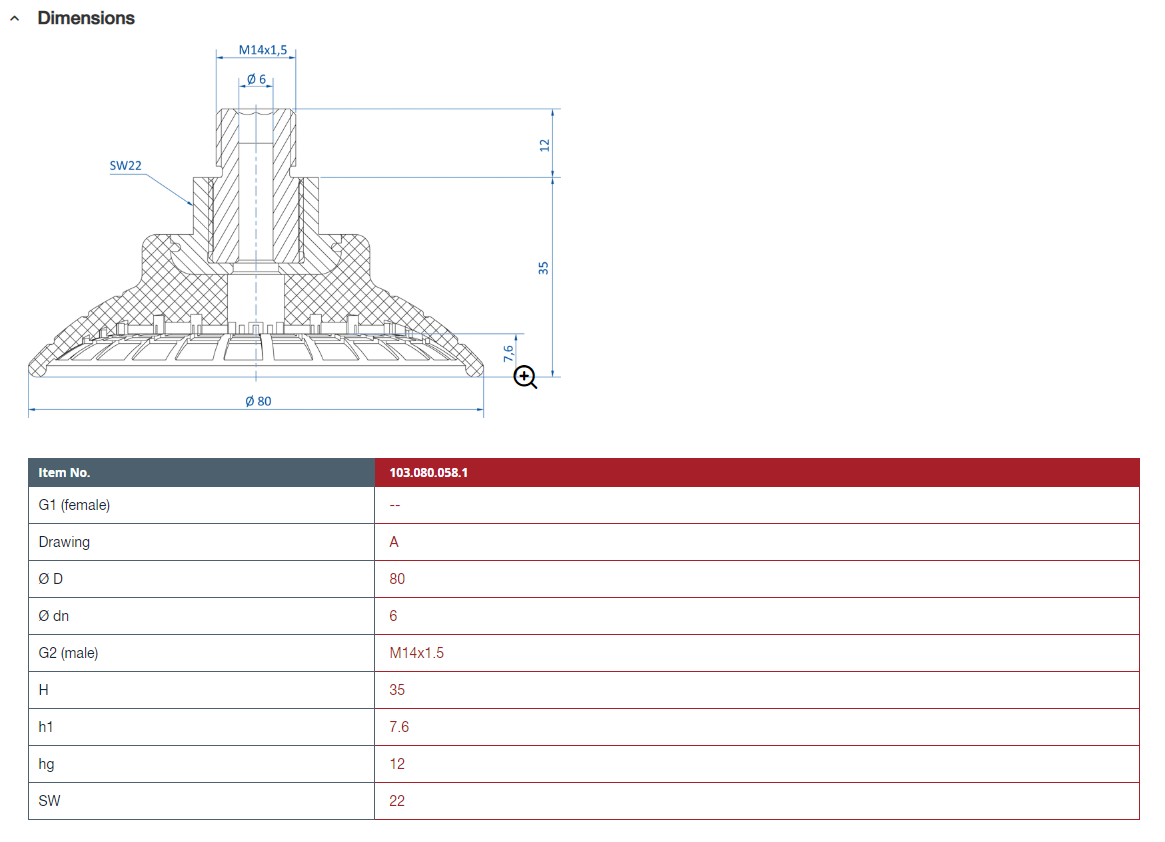Image resolution: width=1165 pixels, height=842 pixels.
Task: Click the Ø dn row label
Action: (x=54, y=616)
